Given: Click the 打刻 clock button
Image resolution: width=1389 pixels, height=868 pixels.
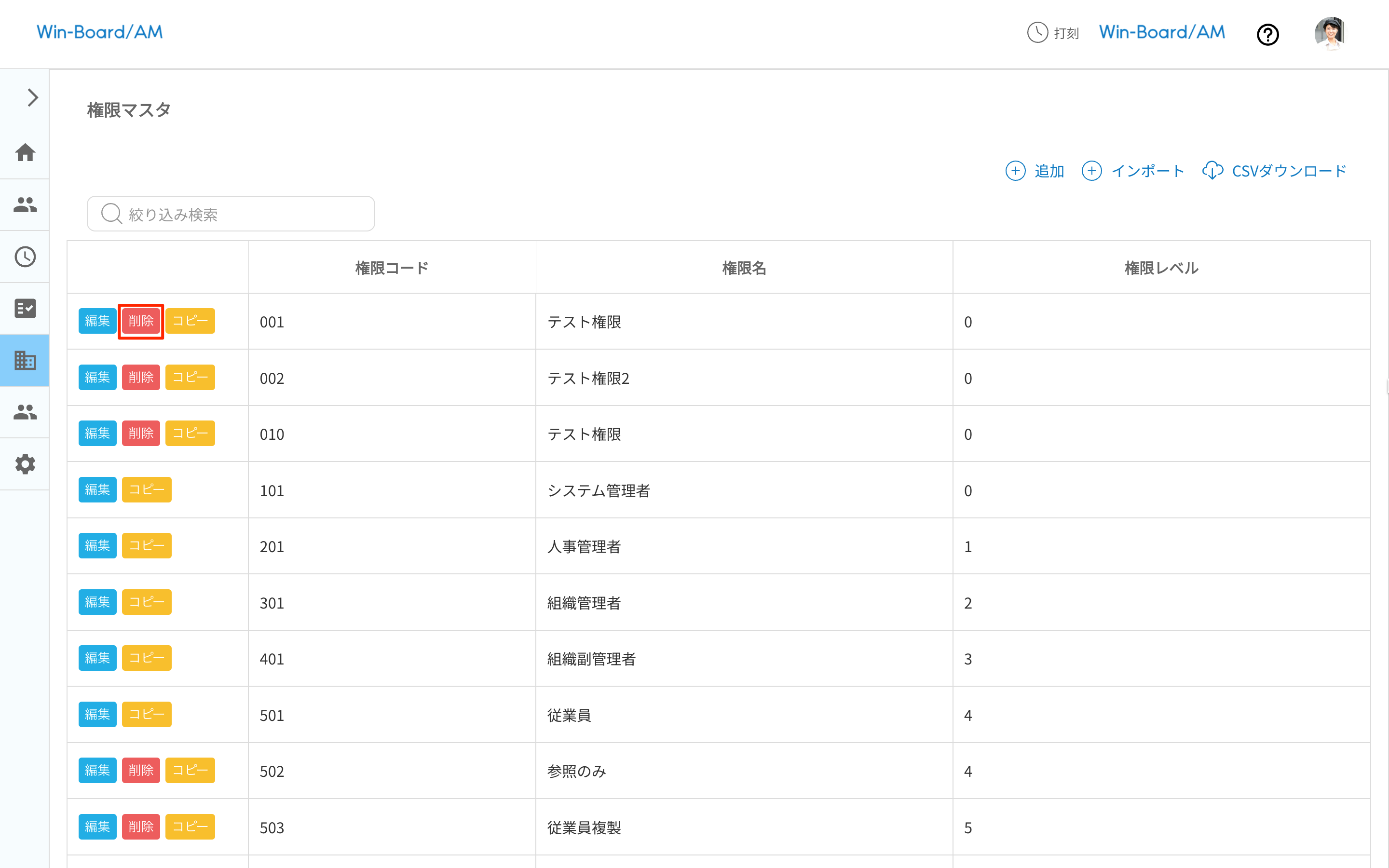Looking at the screenshot, I should 1053,33.
